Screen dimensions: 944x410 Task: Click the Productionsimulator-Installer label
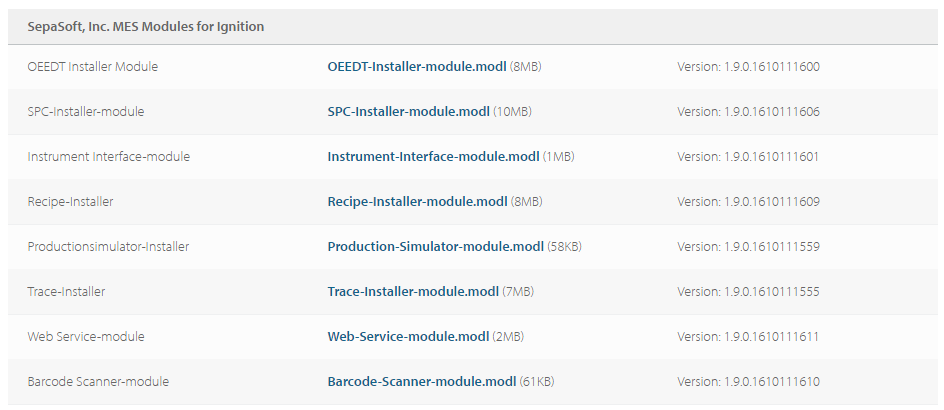tap(108, 246)
